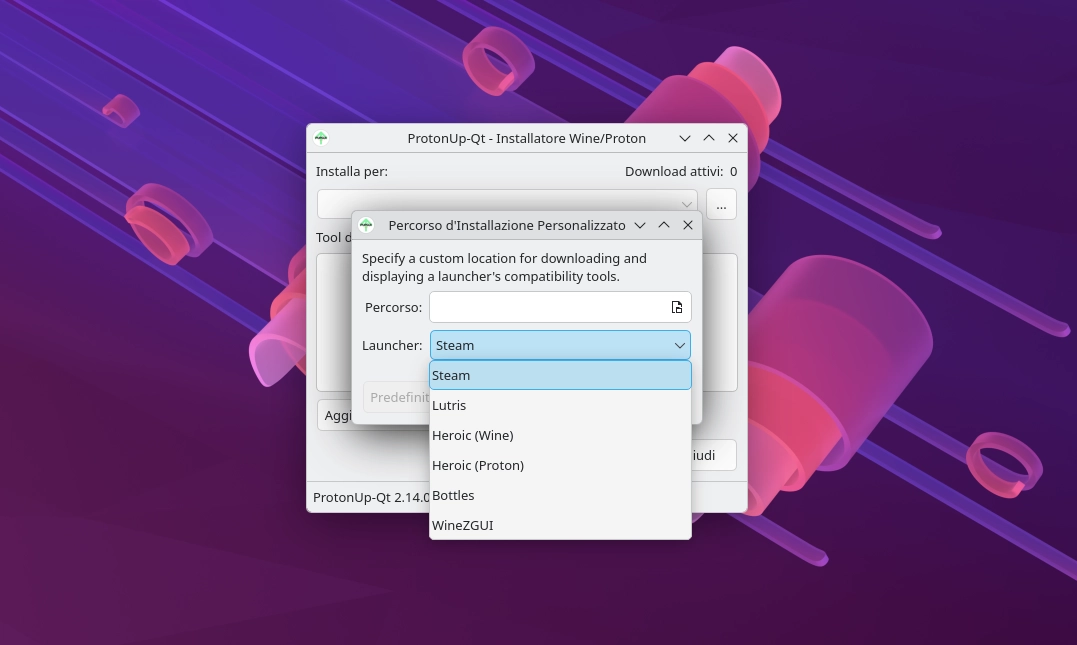Open the file browser icon in the Percorso field
This screenshot has height=645, width=1077.
tap(676, 307)
